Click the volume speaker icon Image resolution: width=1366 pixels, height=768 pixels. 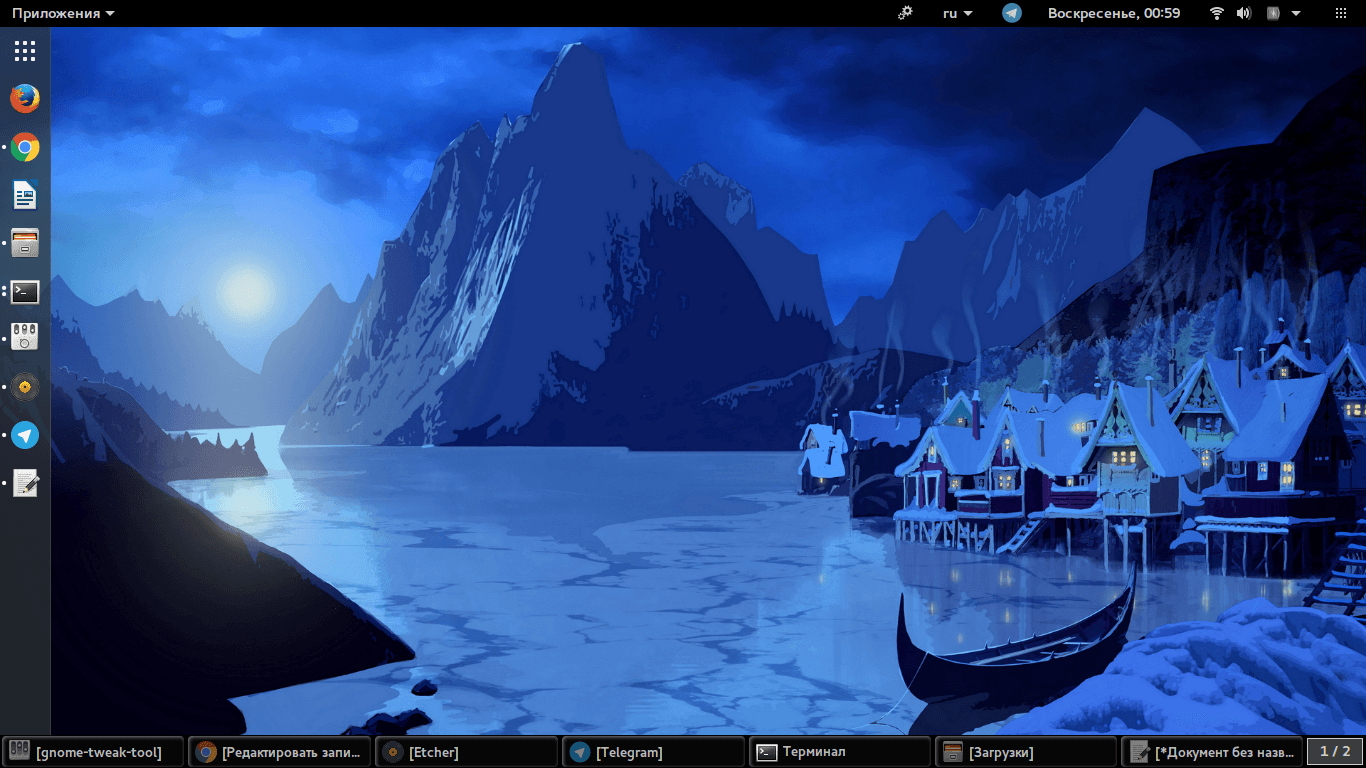pos(1244,13)
